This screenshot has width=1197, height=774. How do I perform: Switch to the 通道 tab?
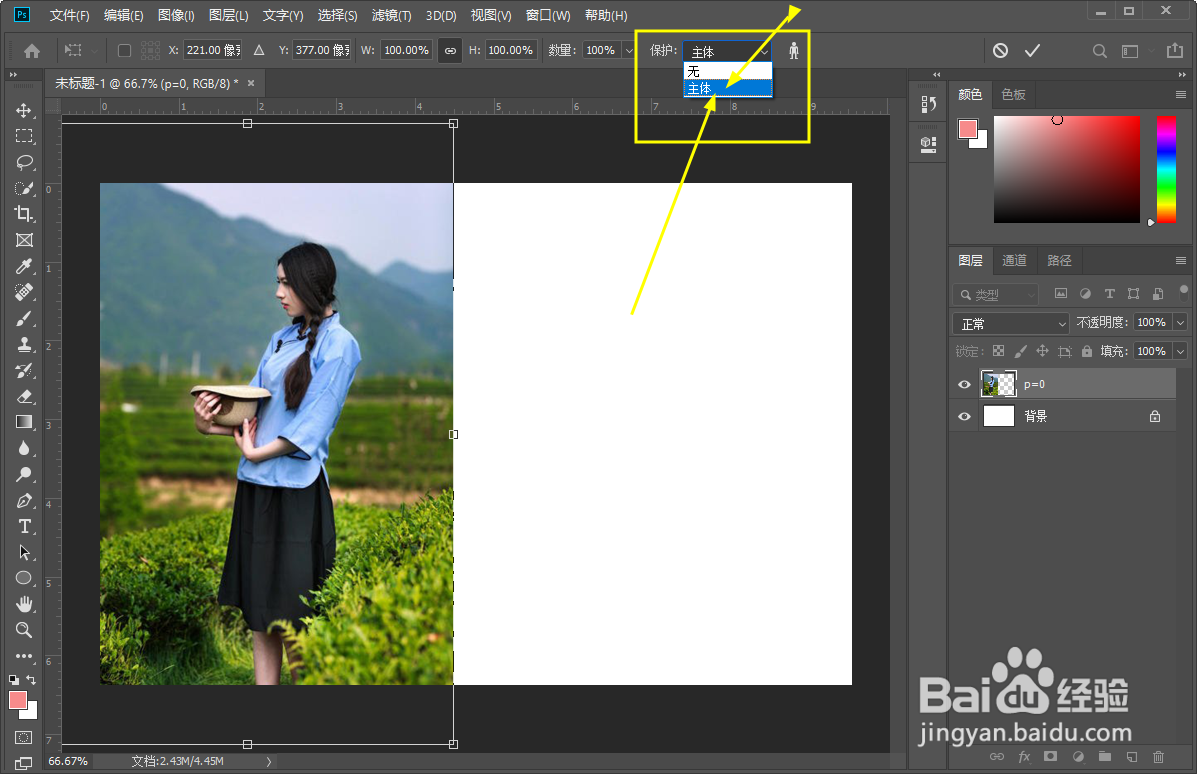tap(1014, 260)
